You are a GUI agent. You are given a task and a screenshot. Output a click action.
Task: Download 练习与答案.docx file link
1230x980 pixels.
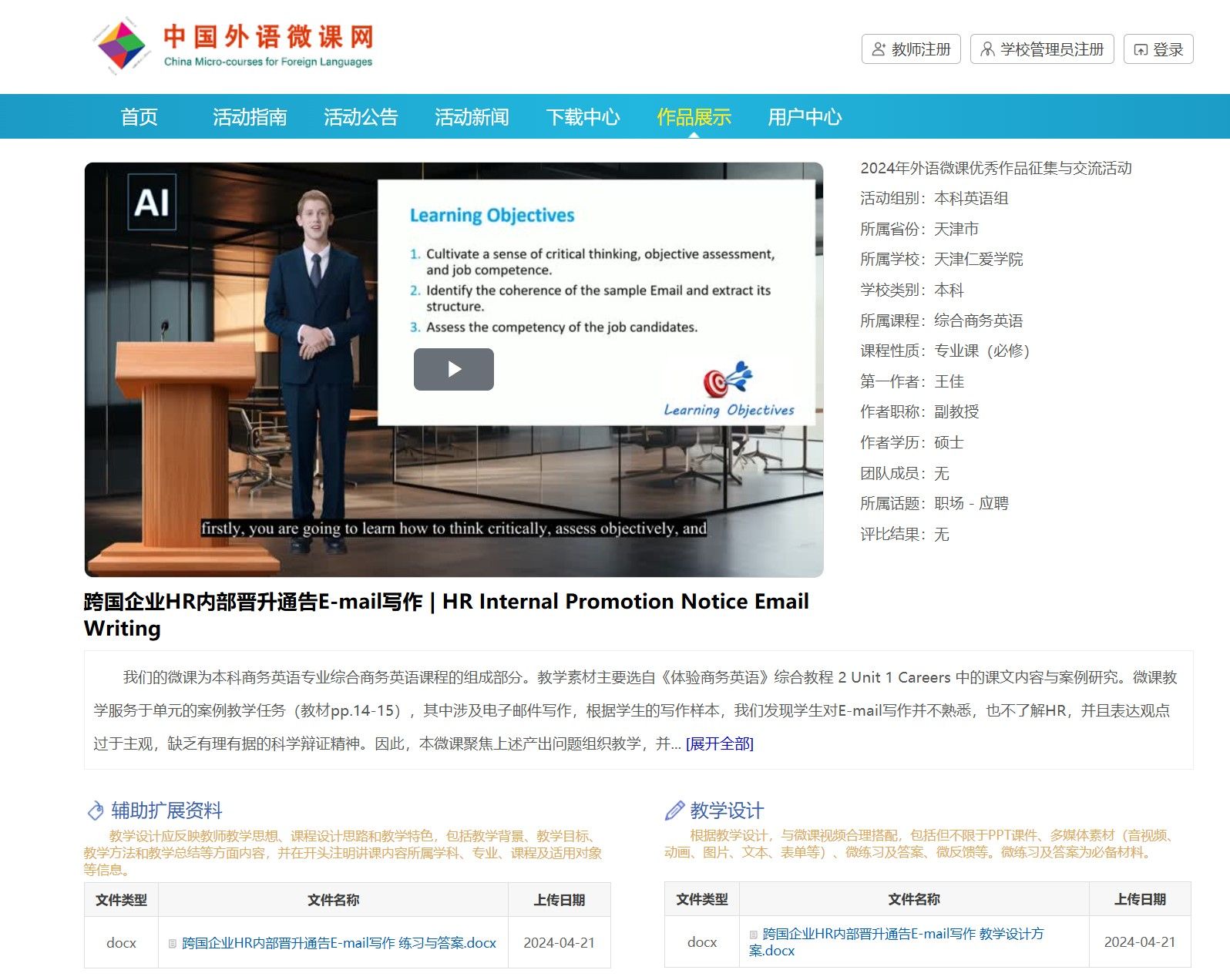339,943
